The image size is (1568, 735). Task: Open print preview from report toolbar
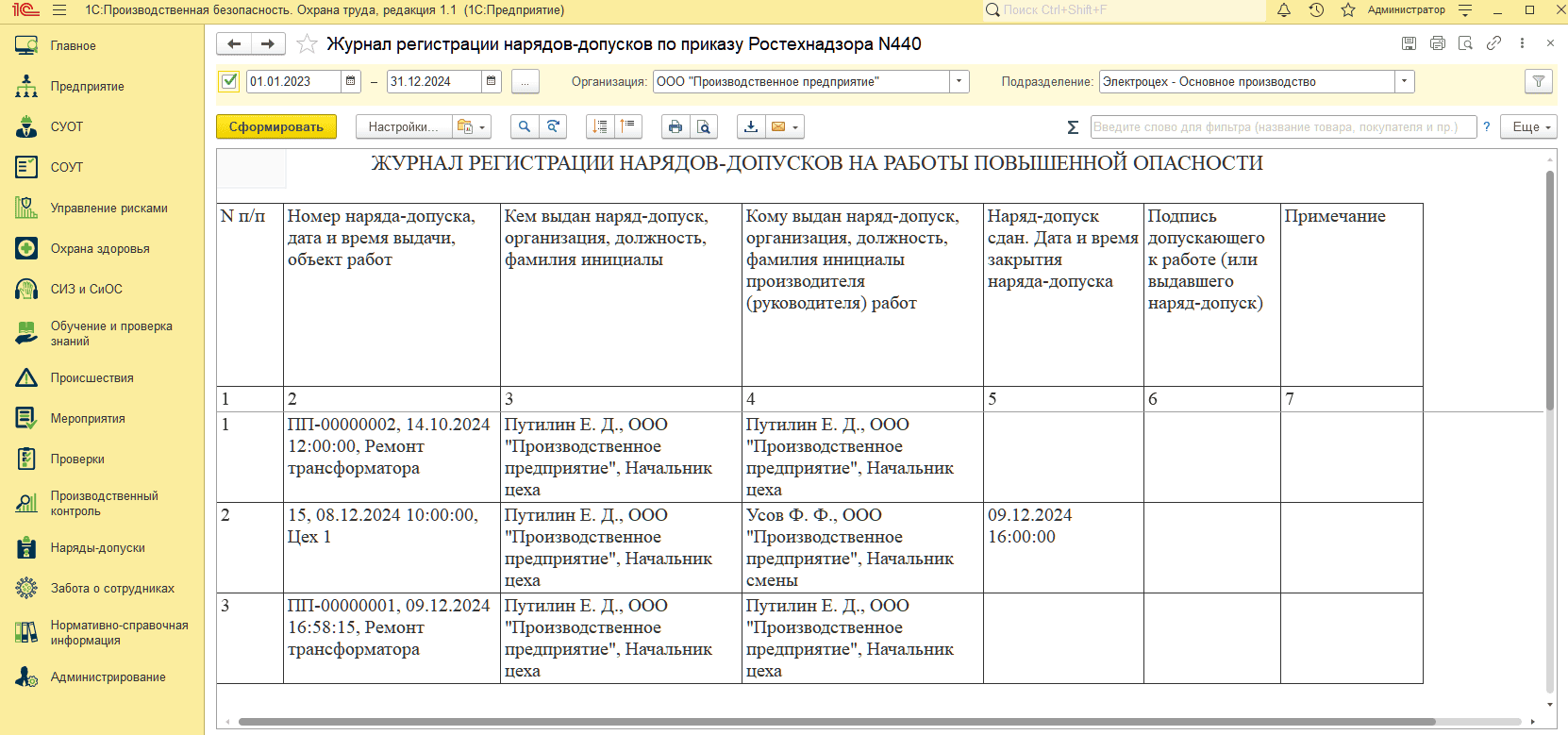(704, 126)
